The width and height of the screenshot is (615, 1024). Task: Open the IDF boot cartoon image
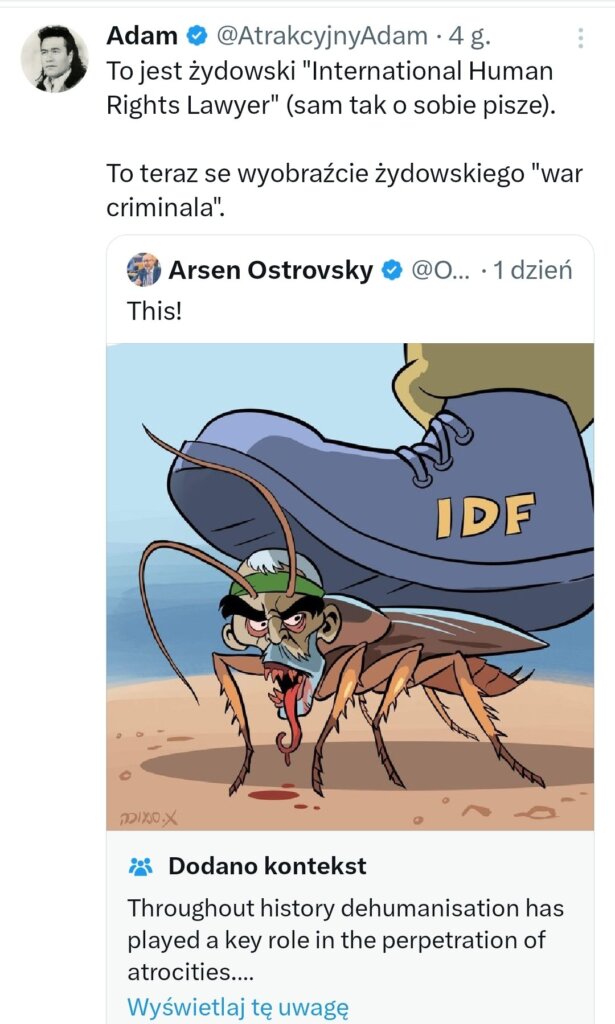351,586
